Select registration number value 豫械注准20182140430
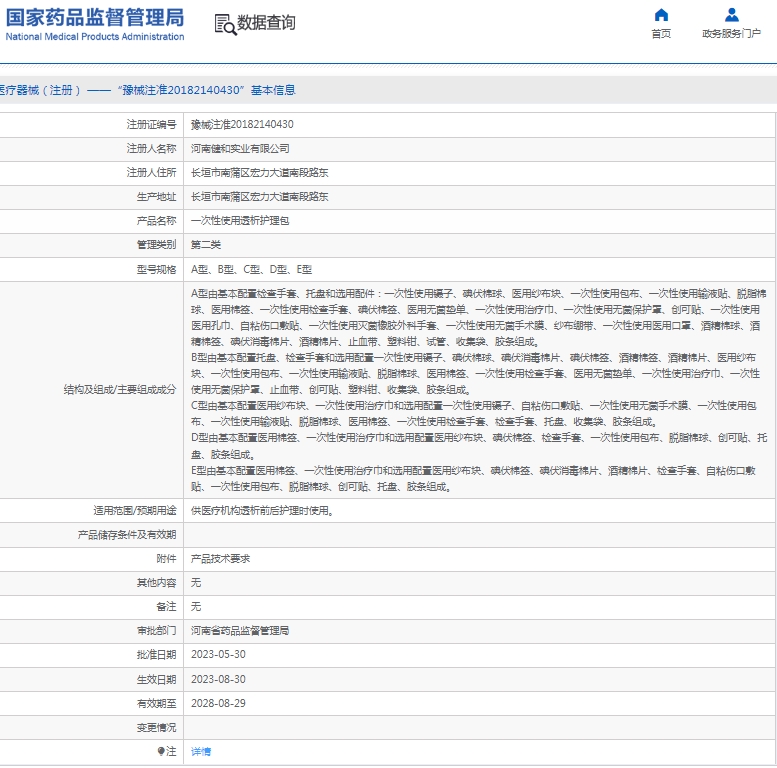Screen dimensions: 777x768 click(x=242, y=124)
